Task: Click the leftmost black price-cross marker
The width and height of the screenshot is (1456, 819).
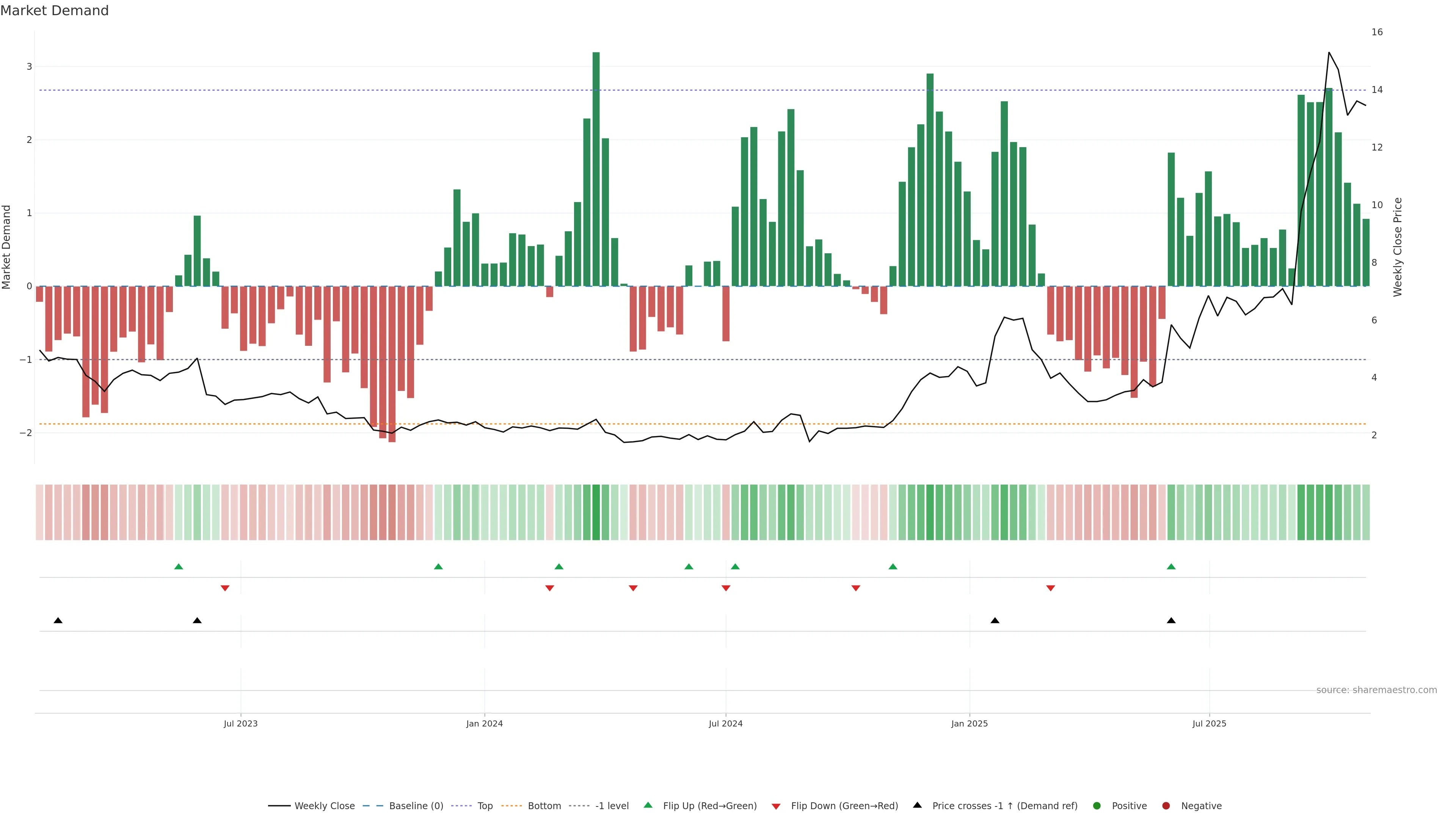Action: point(58,621)
